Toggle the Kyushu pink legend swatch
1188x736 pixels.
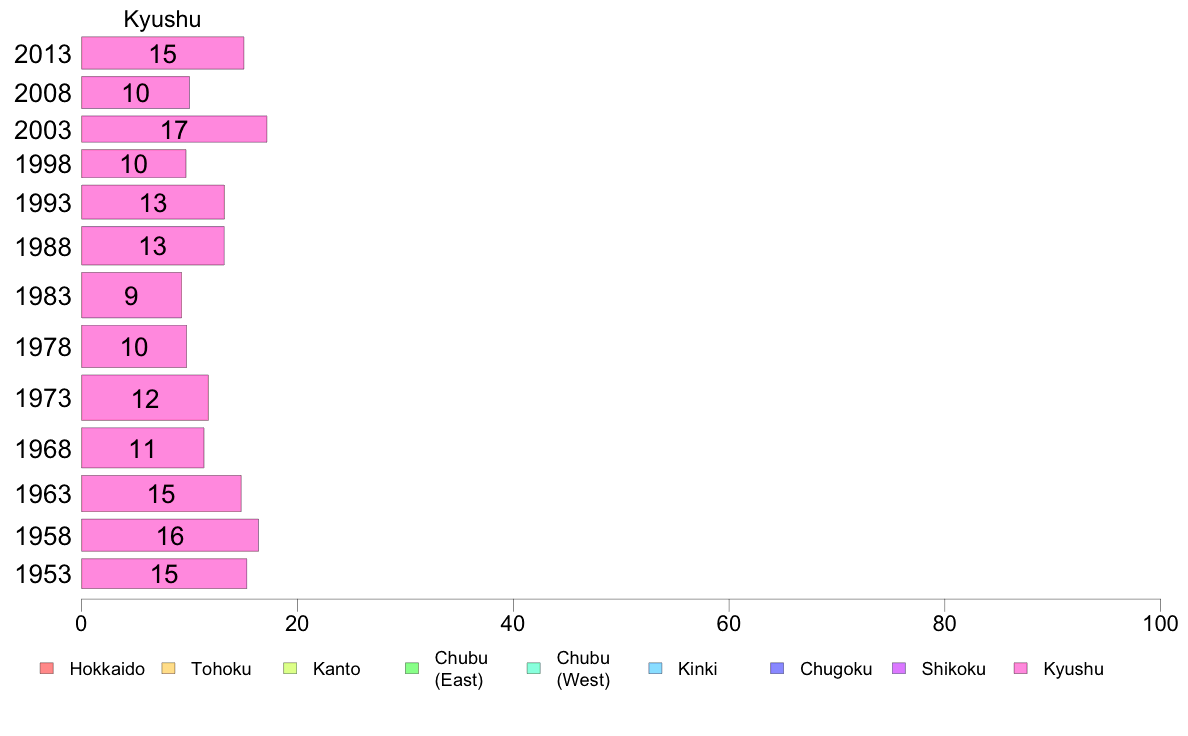(1021, 668)
